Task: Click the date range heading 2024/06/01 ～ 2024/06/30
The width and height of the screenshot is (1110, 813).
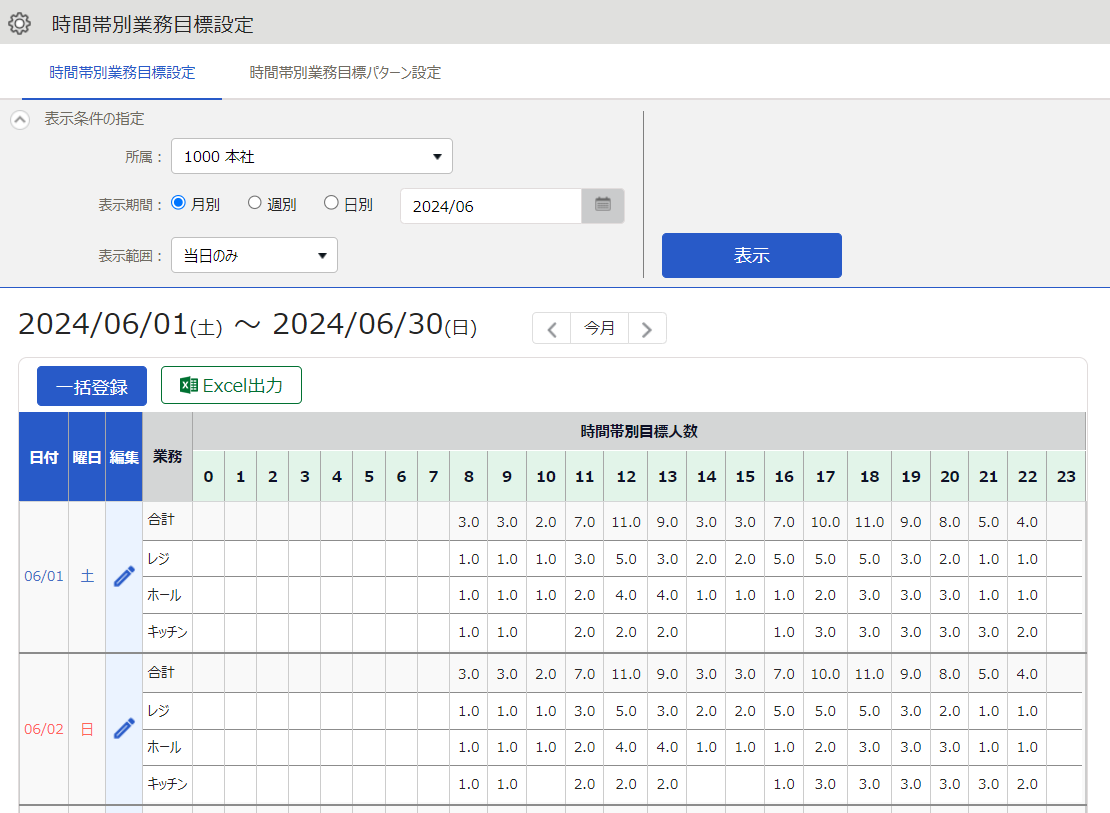Action: point(248,325)
